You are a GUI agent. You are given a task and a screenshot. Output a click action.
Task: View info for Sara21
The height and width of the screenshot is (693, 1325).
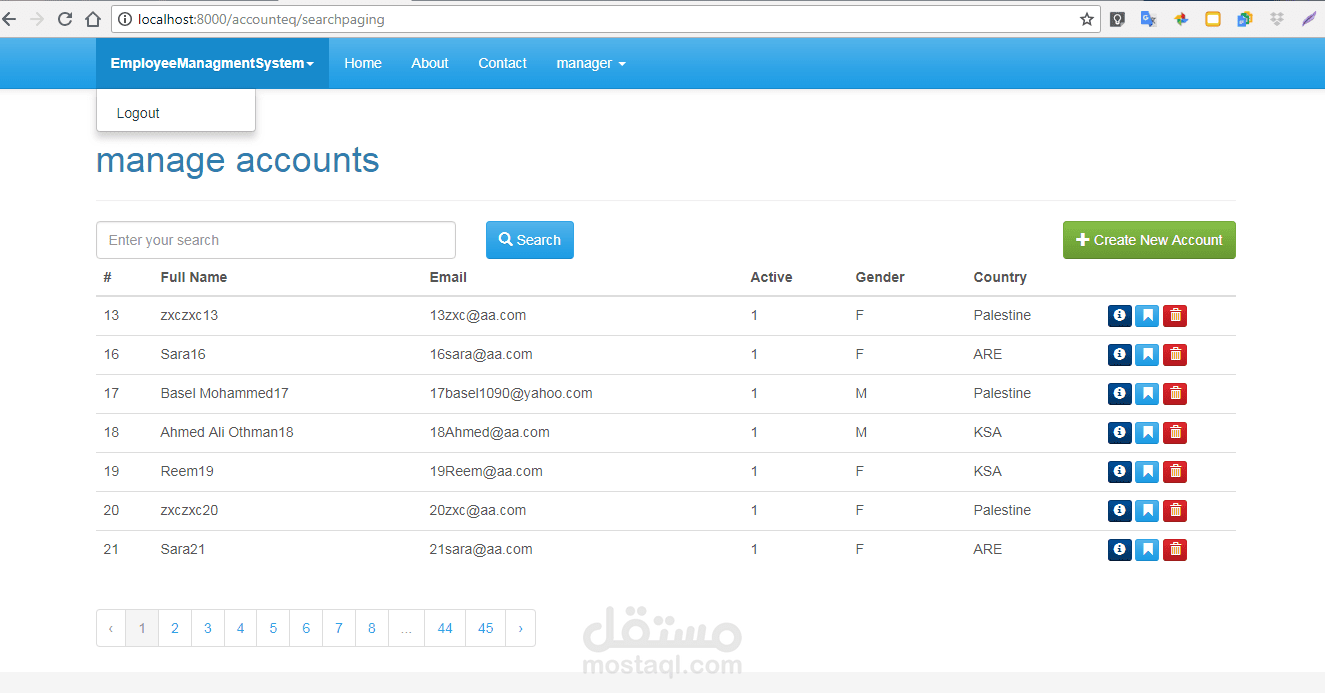(x=1120, y=550)
